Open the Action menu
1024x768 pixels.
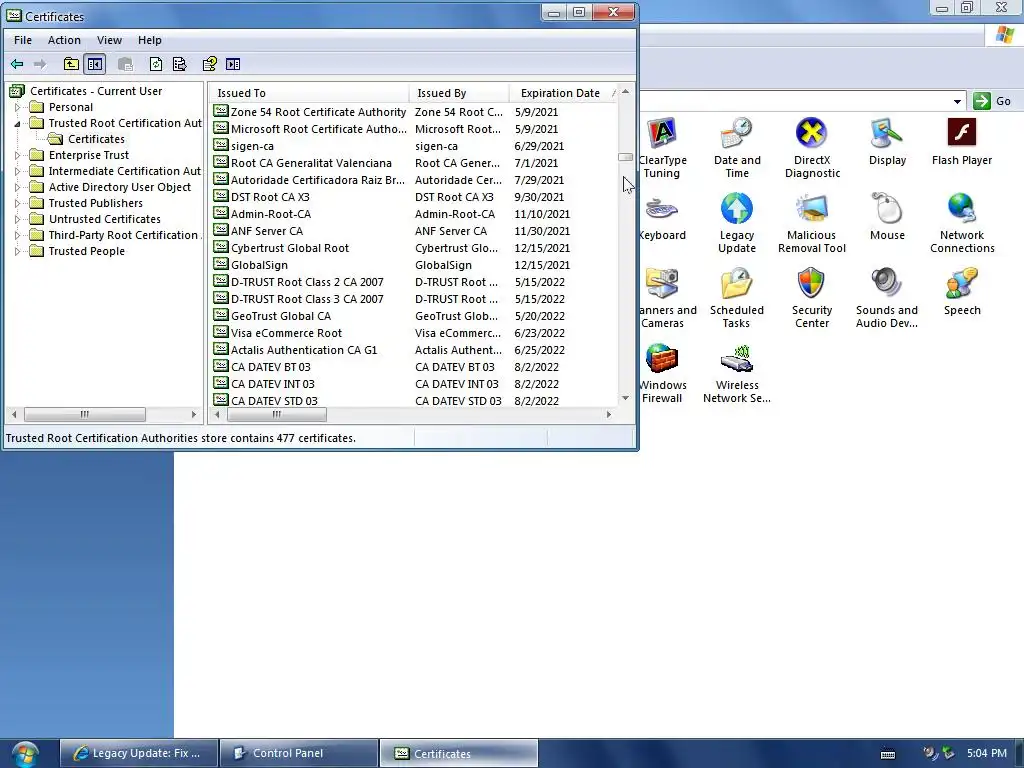64,40
